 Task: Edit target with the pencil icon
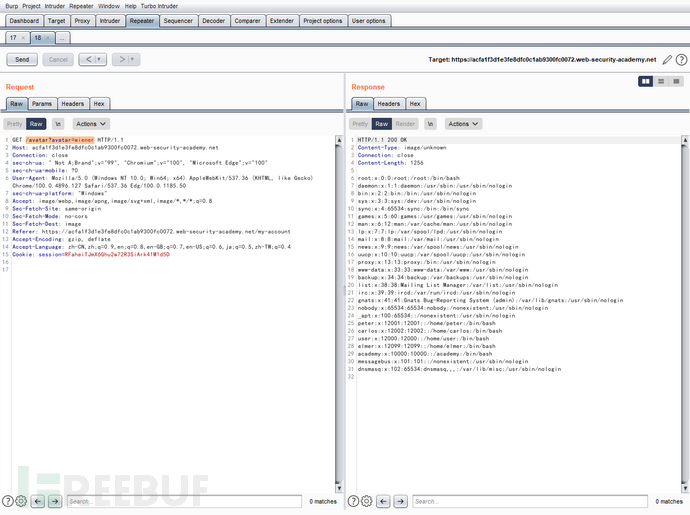(666, 60)
